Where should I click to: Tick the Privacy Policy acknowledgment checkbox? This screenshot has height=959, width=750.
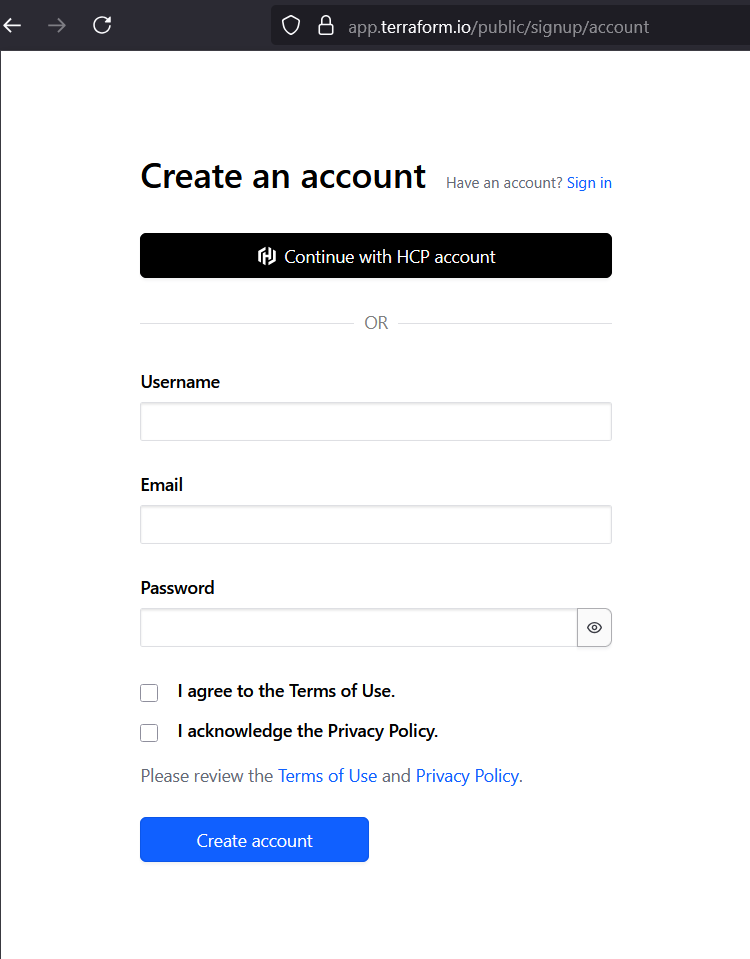point(149,733)
